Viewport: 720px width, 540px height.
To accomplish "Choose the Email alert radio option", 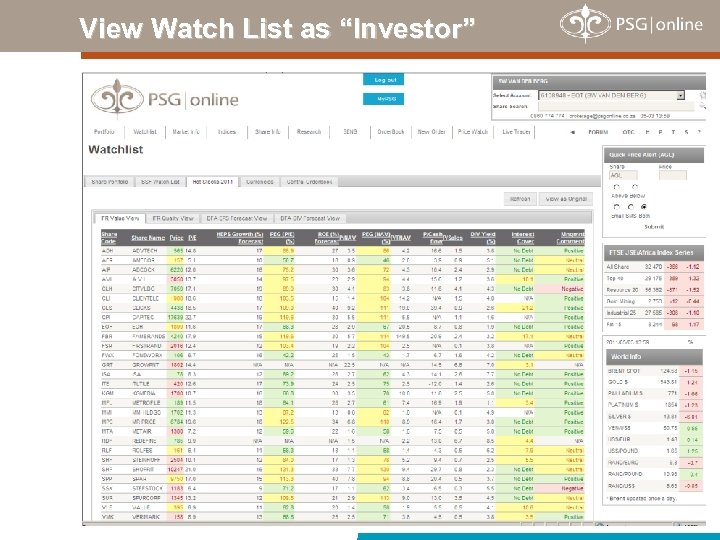I will (x=616, y=207).
